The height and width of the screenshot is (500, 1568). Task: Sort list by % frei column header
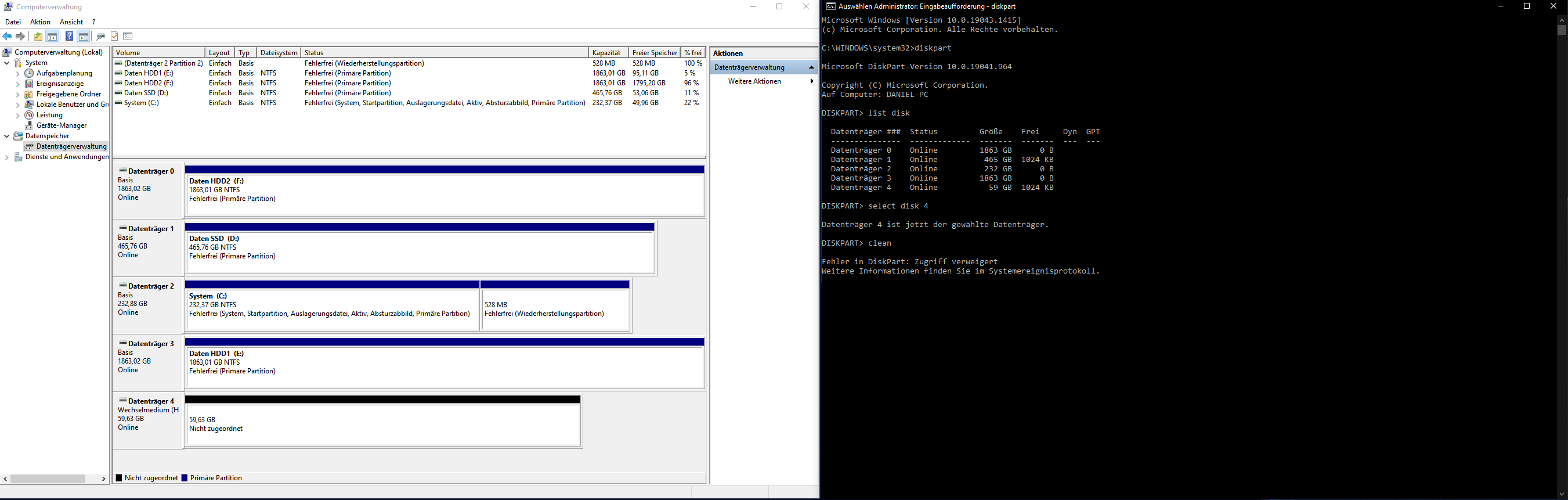[x=693, y=53]
